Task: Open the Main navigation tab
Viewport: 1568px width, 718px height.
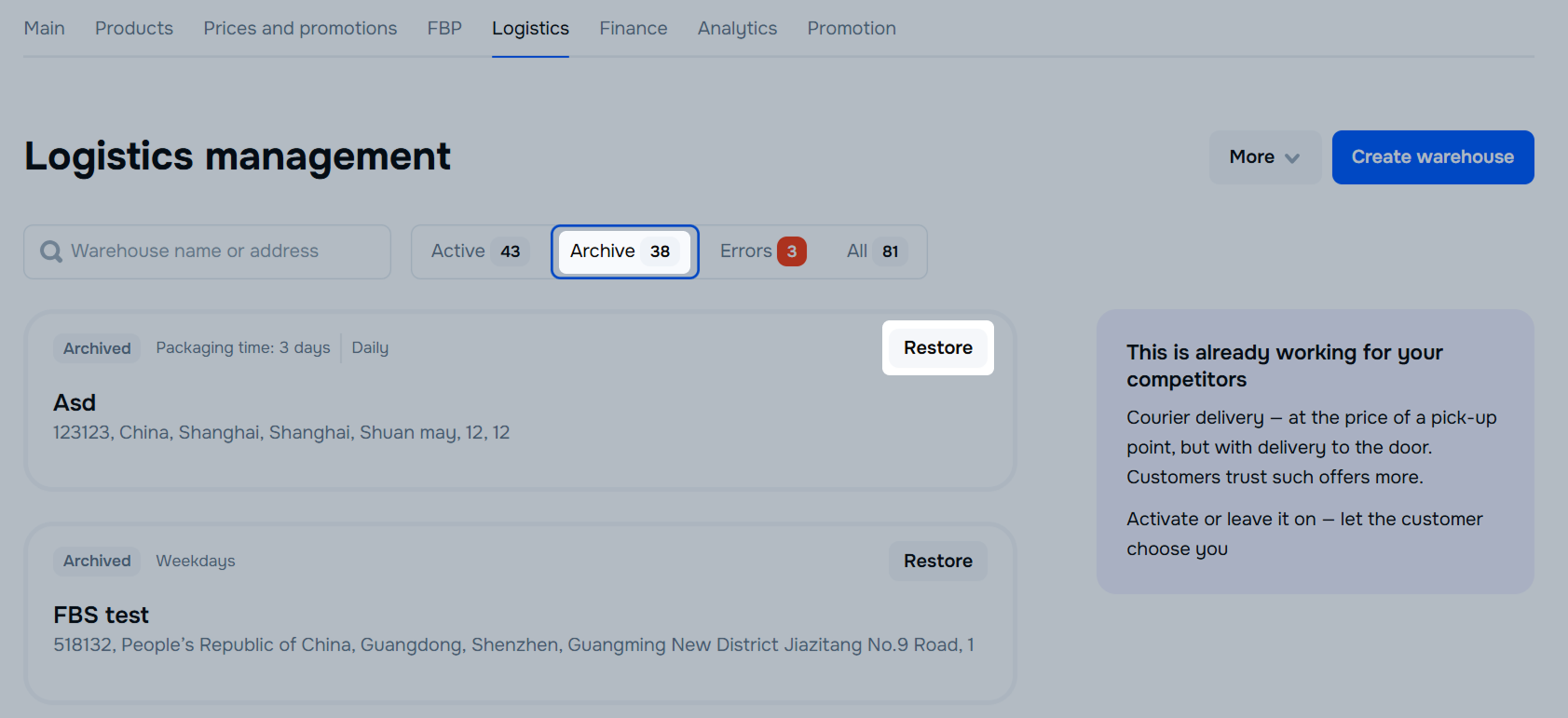Action: [45, 28]
